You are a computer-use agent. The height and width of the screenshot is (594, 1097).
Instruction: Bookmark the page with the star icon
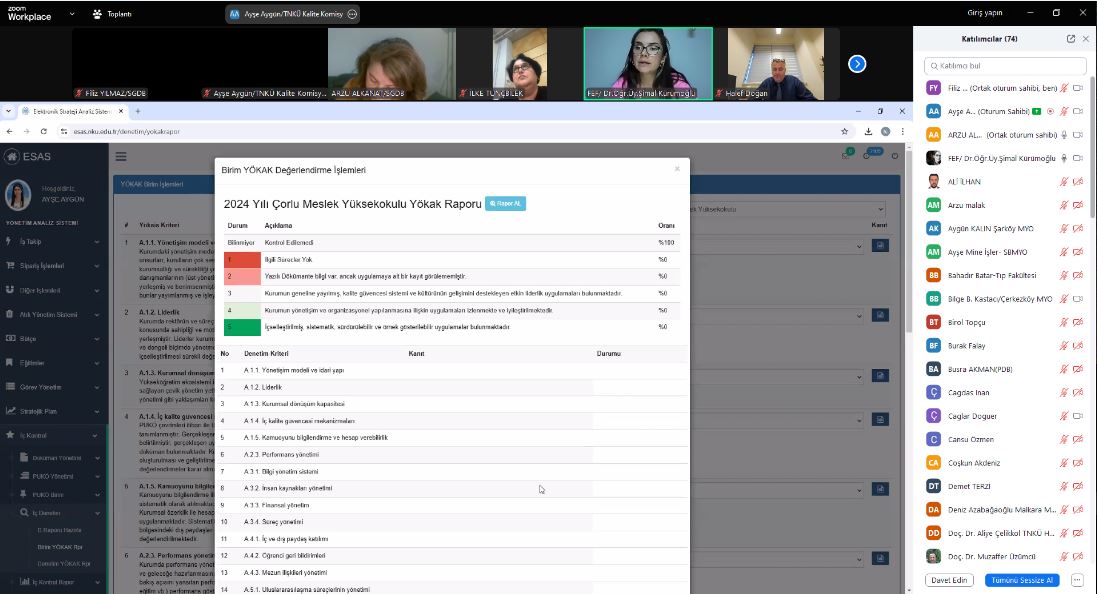[844, 132]
